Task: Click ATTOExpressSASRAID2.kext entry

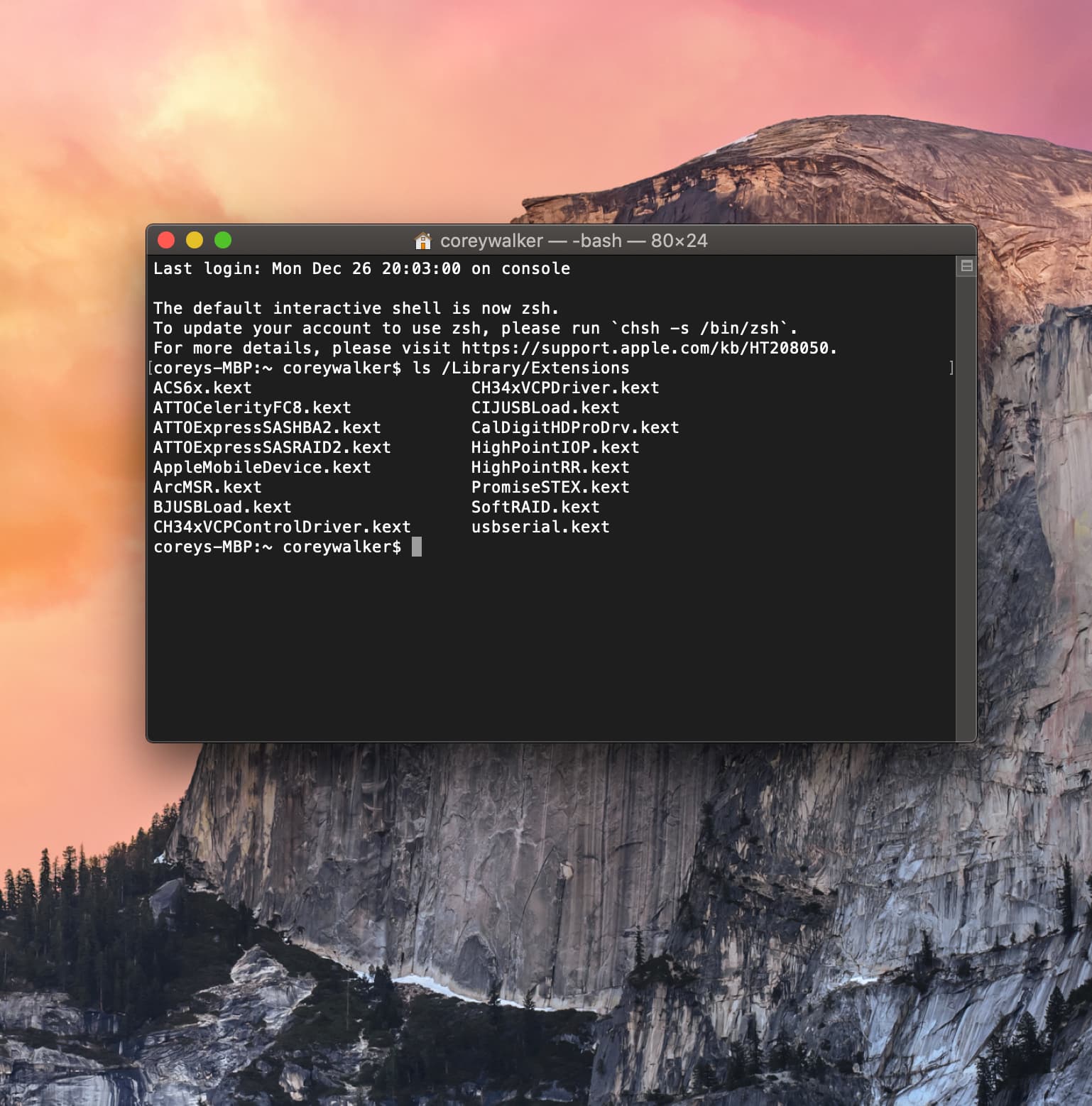Action: click(272, 448)
